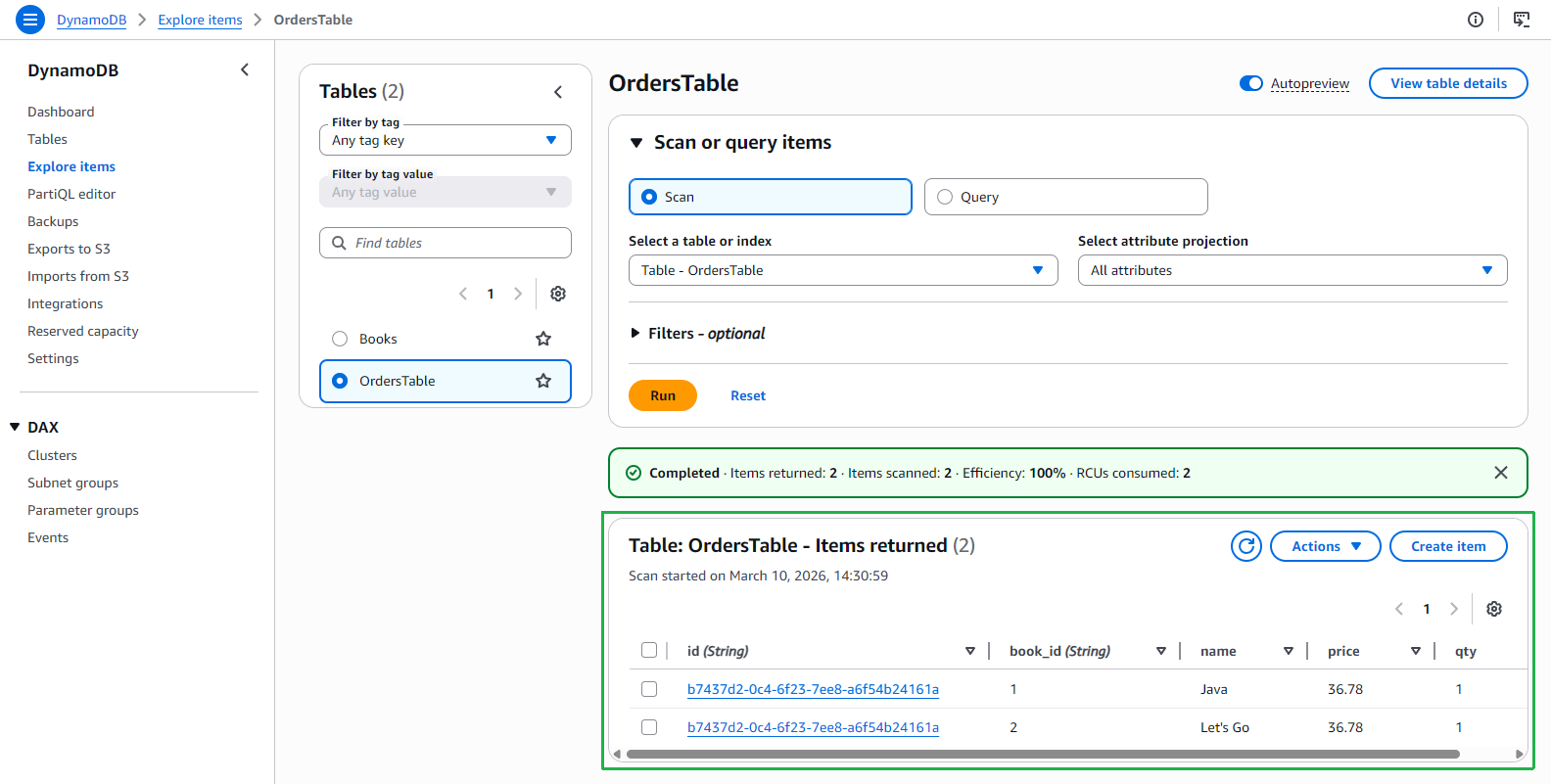
Task: Open PartiQL editor in the sidebar
Action: tap(71, 194)
